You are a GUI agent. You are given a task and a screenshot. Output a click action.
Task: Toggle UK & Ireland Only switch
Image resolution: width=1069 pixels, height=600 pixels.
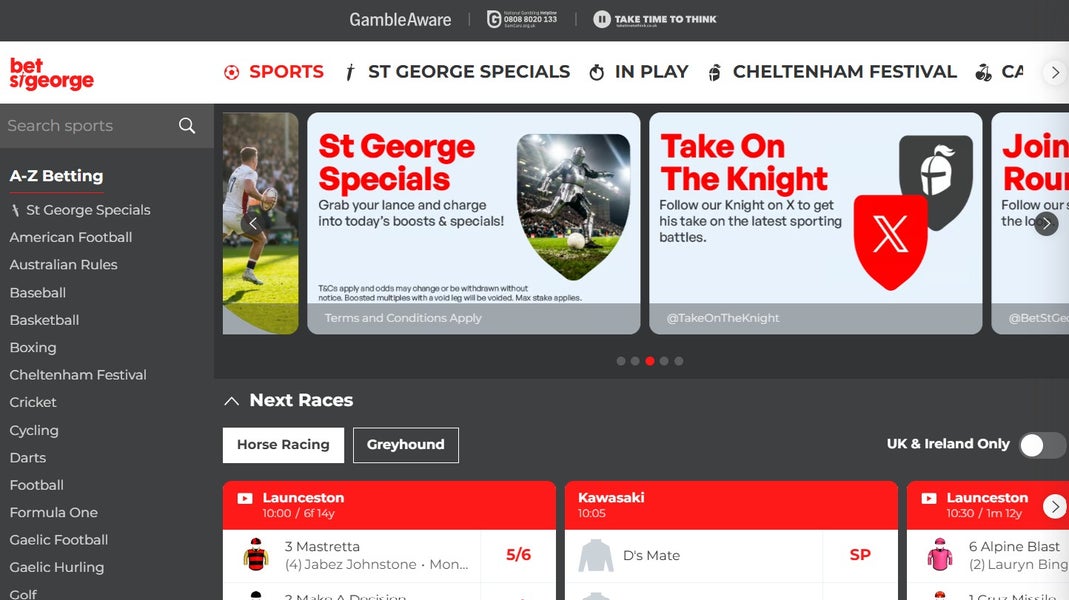[x=1042, y=445]
